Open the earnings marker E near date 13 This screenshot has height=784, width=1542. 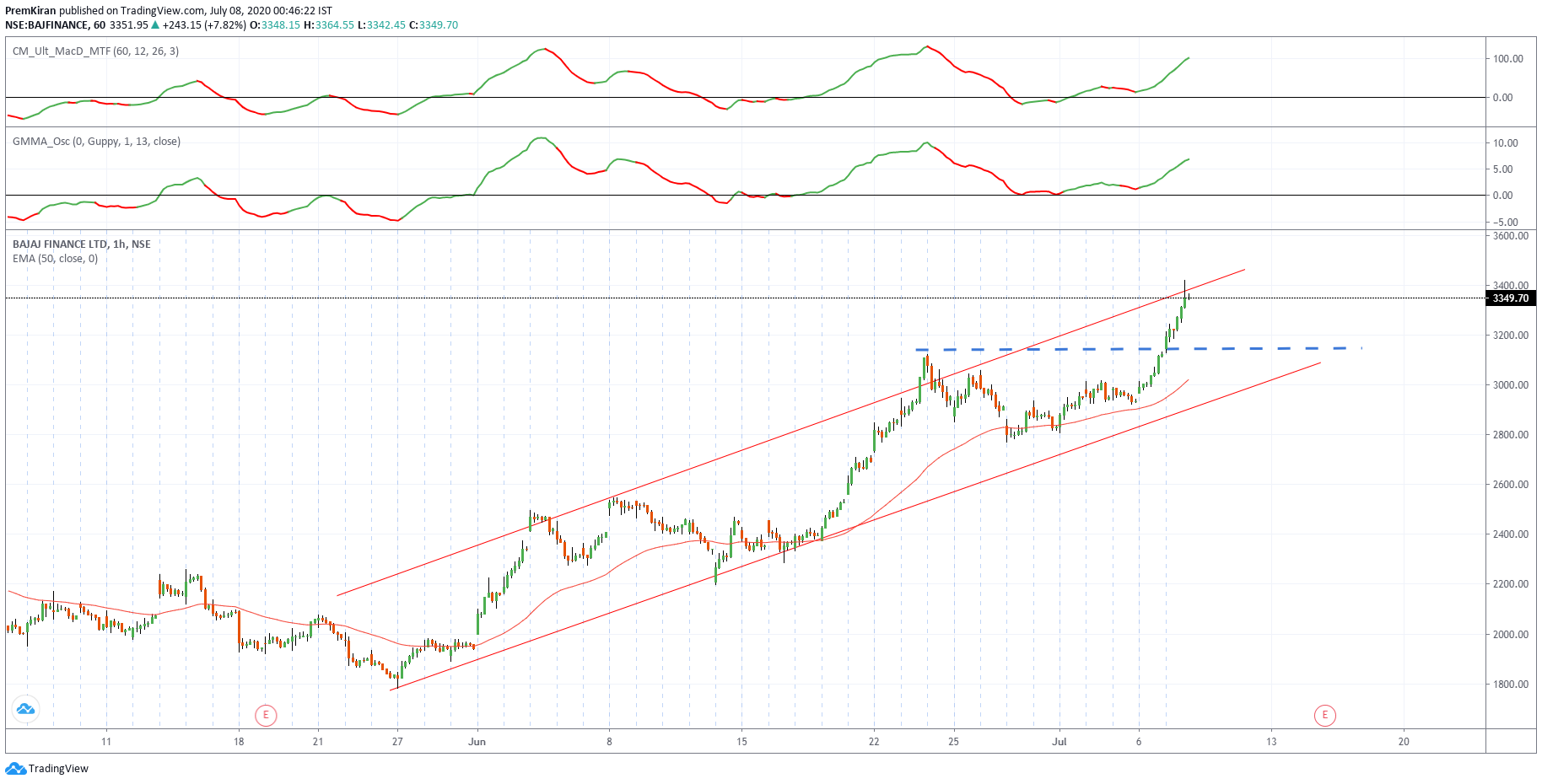pos(1324,716)
